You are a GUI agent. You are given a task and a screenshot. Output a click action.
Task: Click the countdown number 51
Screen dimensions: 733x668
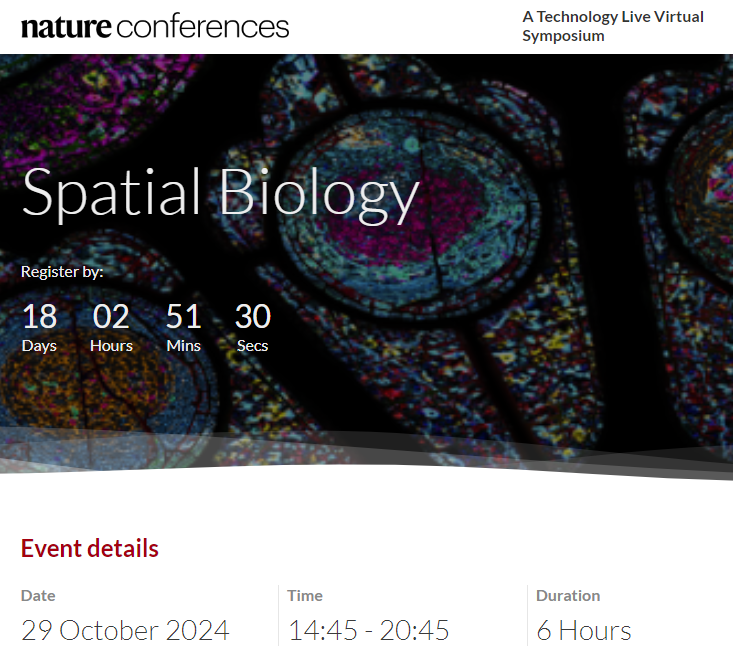(183, 317)
